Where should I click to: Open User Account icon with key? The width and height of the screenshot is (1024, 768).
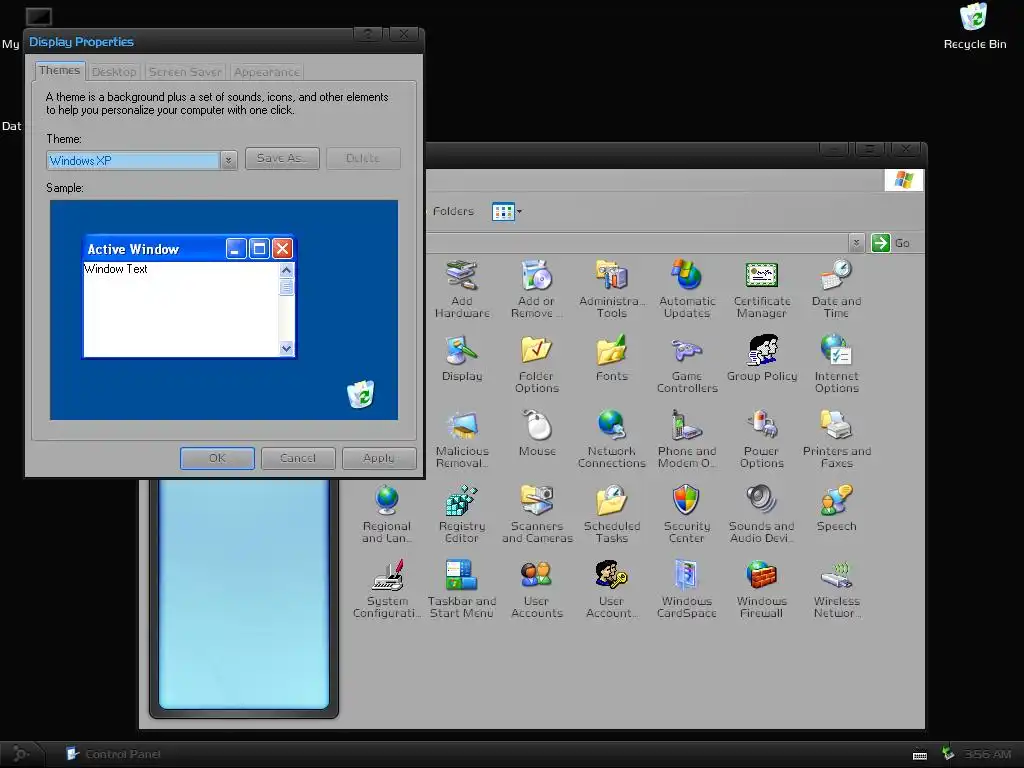[x=612, y=588]
